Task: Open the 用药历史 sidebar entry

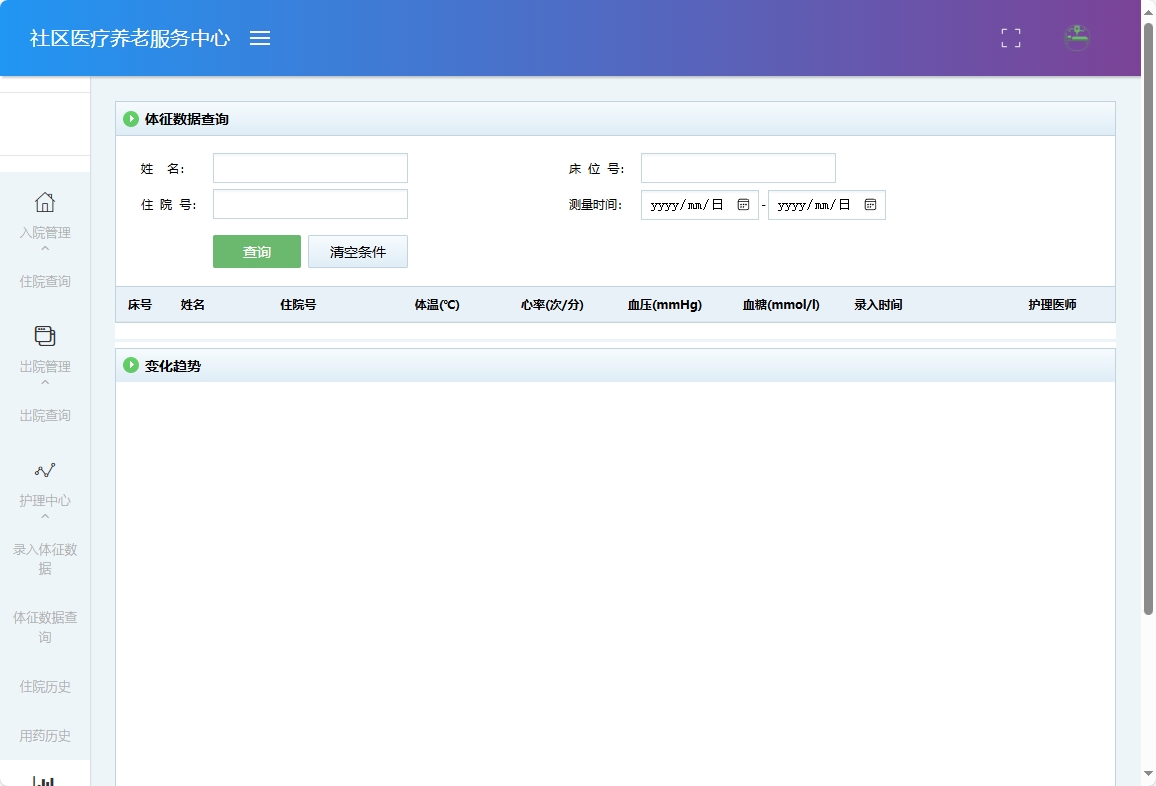Action: [x=44, y=735]
